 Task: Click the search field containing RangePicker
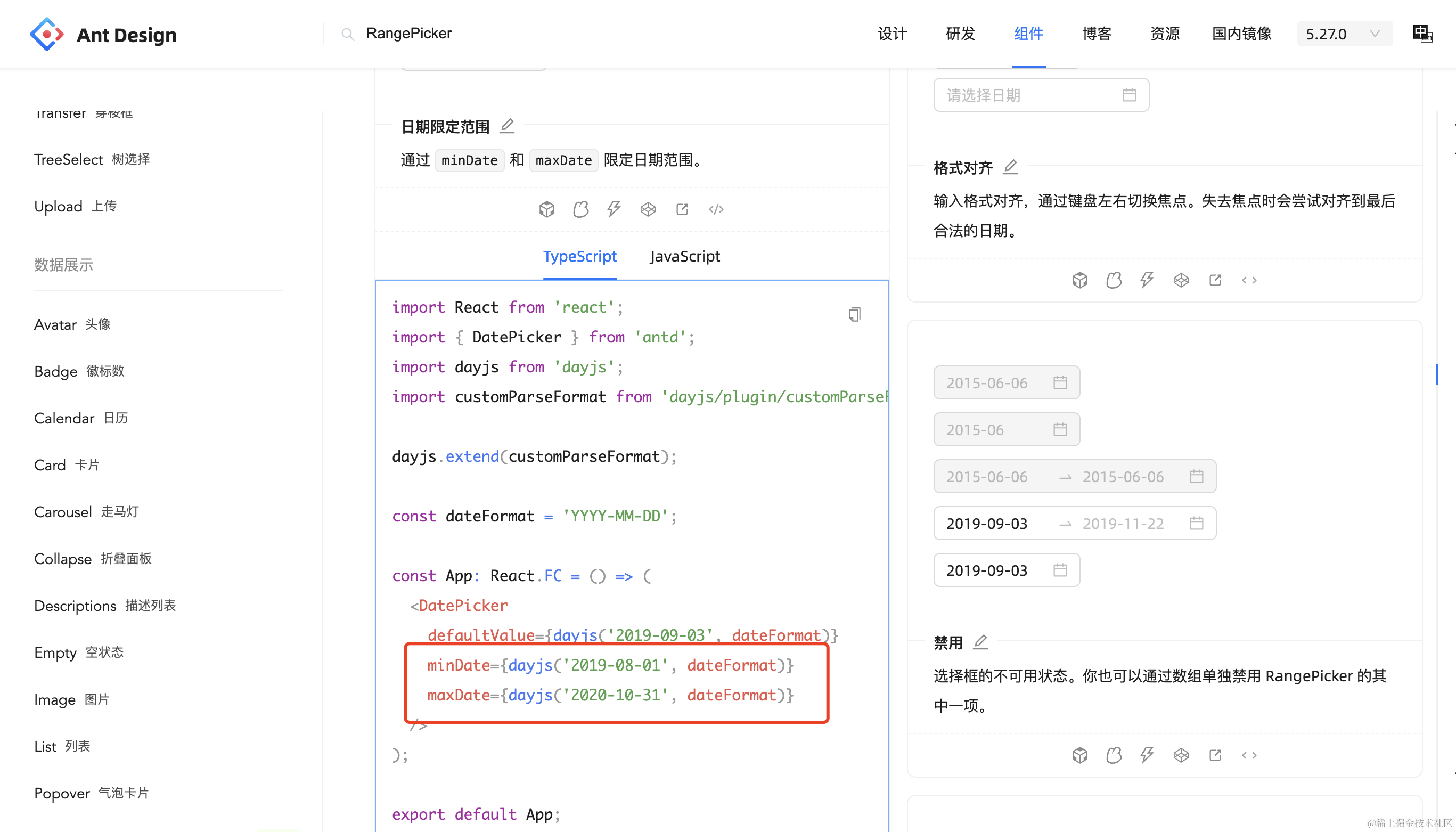point(409,34)
